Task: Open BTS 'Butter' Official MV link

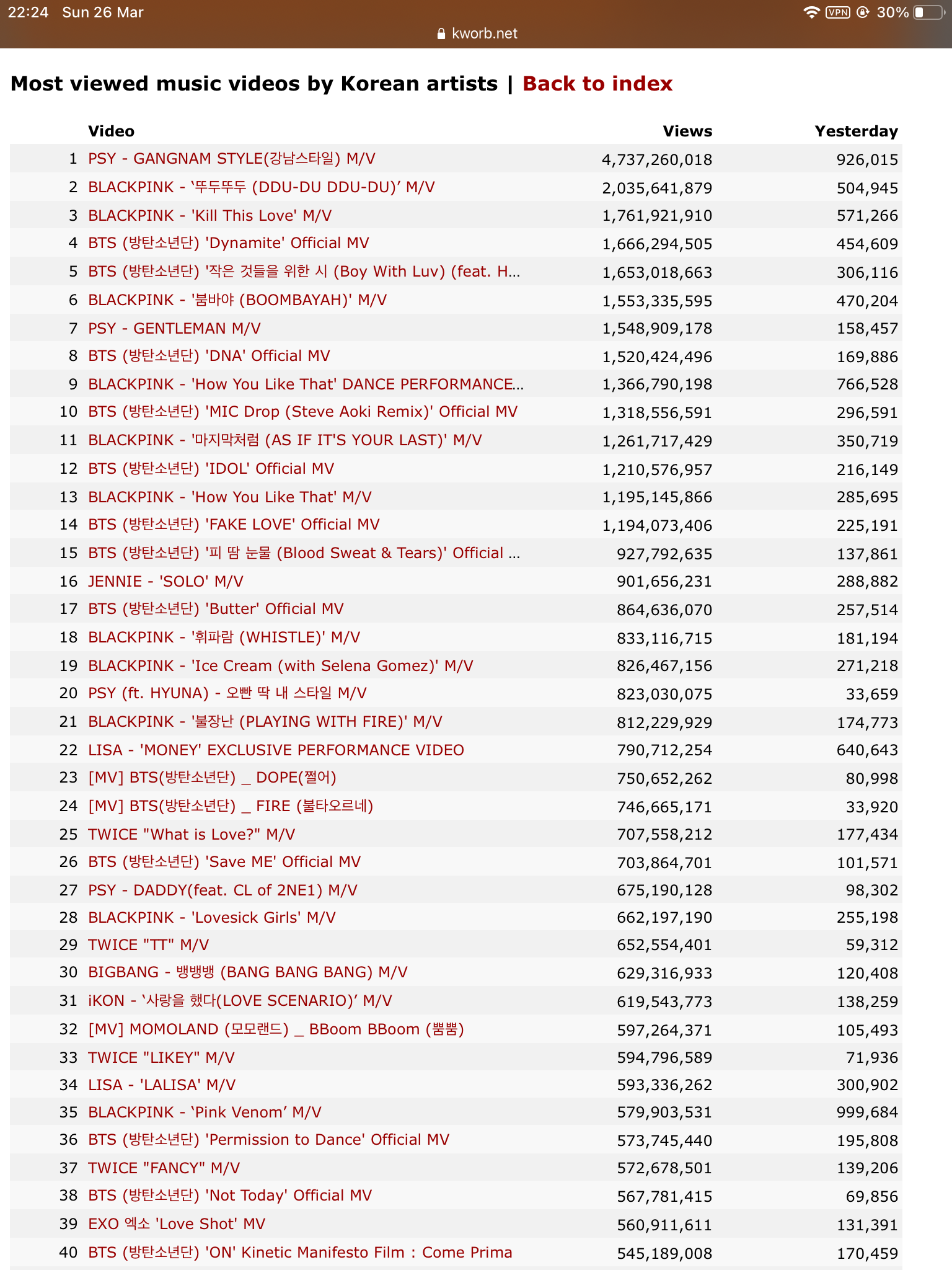Action: (x=216, y=609)
